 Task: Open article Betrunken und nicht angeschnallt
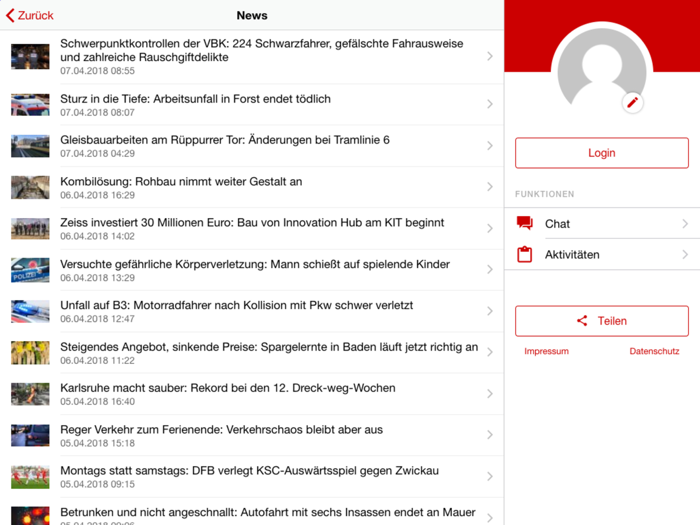pyautogui.click(x=252, y=512)
